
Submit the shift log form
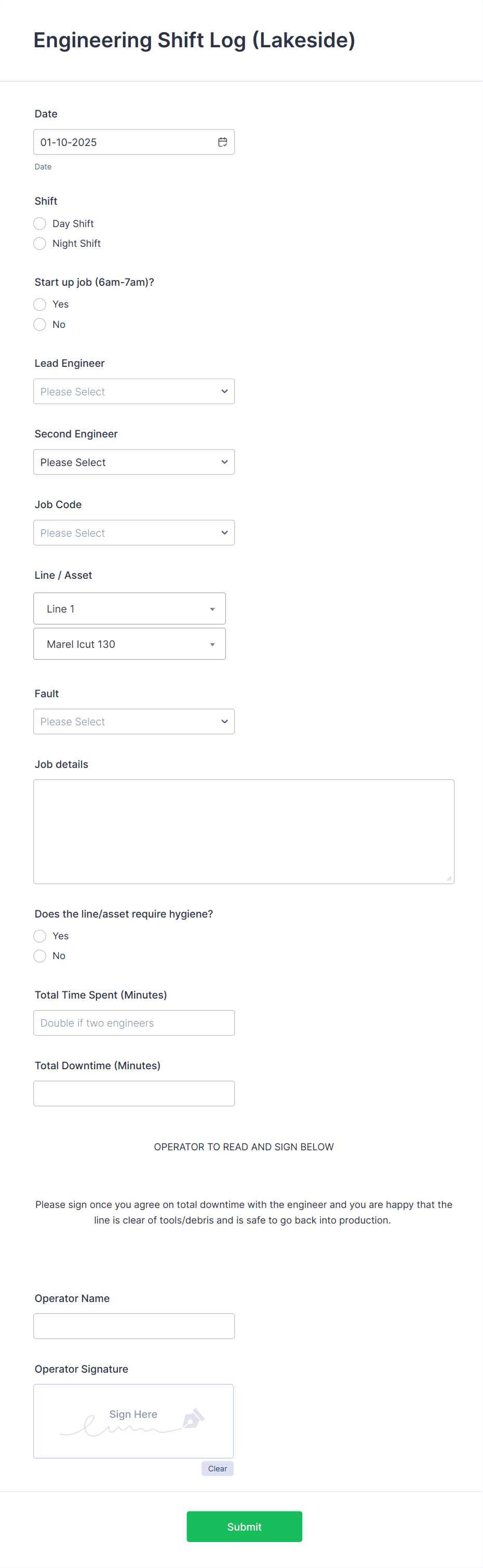pyautogui.click(x=244, y=1526)
